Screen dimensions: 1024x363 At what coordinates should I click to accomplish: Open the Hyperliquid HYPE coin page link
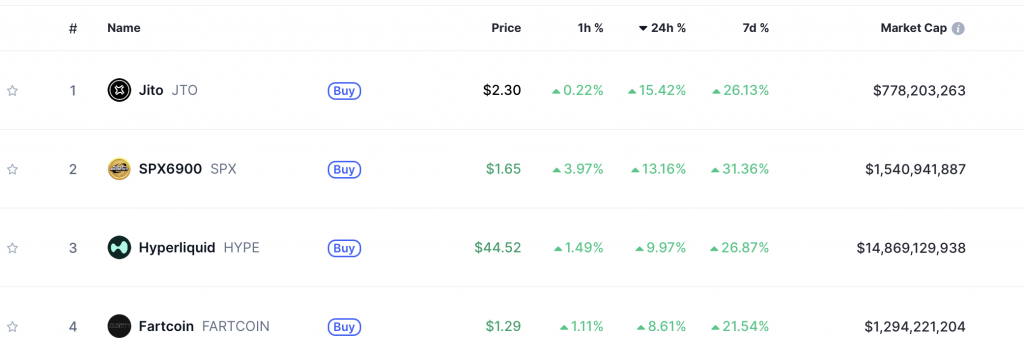[199, 248]
